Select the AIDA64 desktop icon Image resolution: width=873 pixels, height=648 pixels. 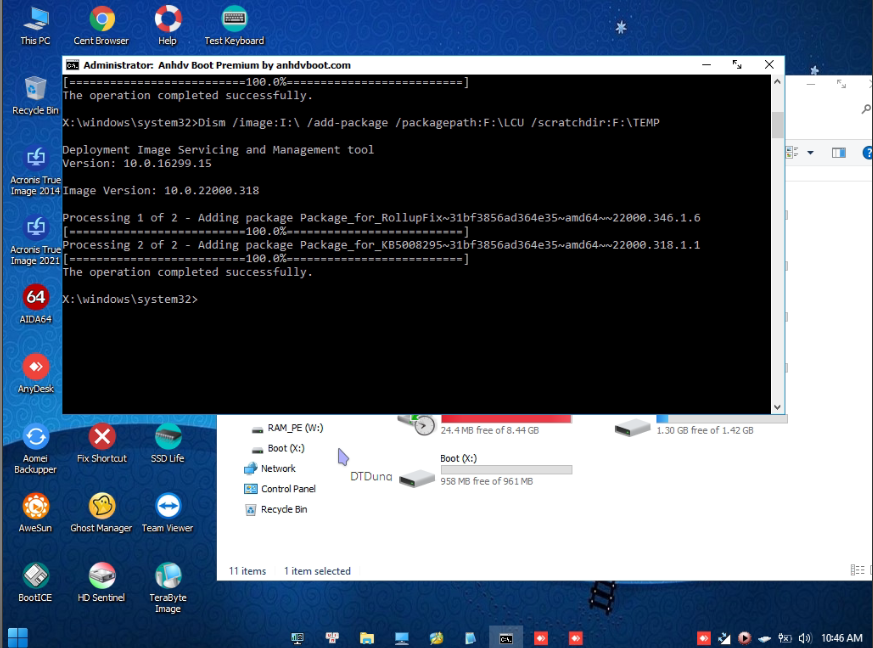pyautogui.click(x=35, y=304)
